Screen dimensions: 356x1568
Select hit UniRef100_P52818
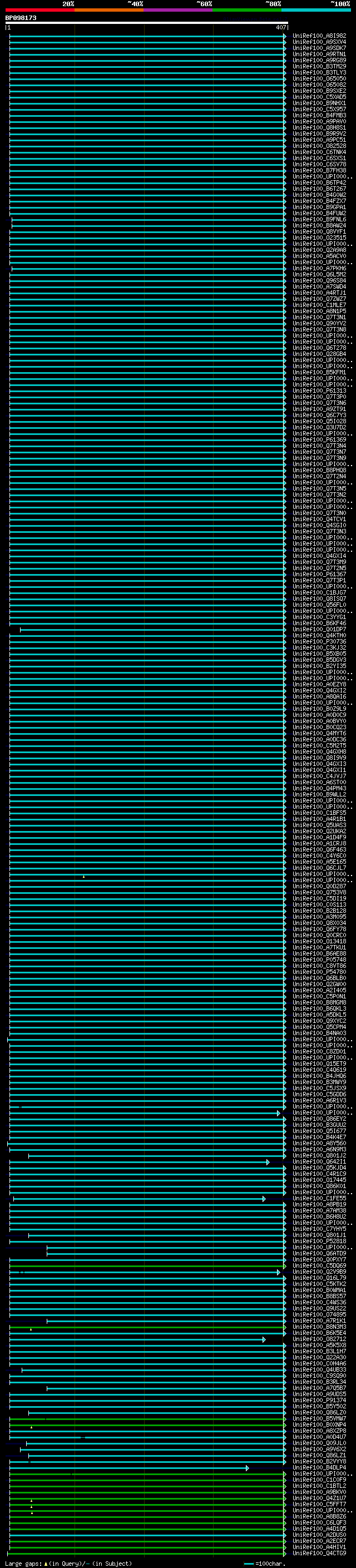point(319,1241)
